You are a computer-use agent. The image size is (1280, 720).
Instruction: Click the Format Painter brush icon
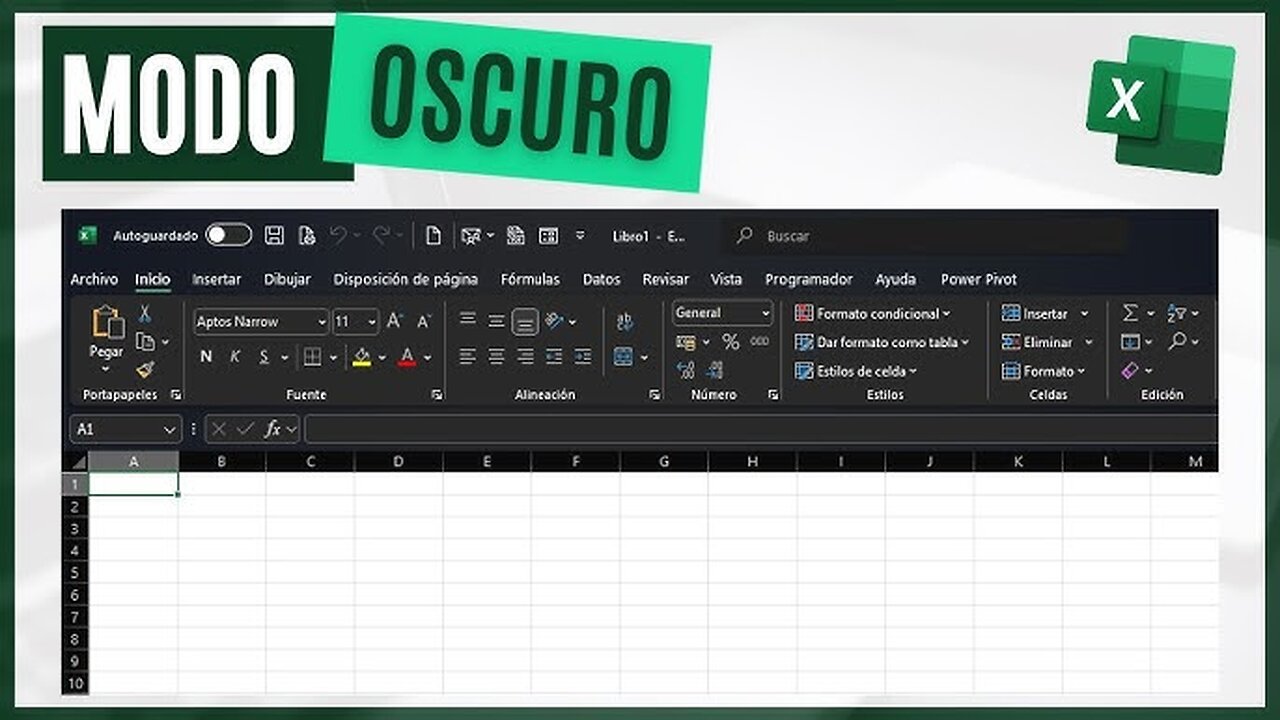(x=145, y=370)
